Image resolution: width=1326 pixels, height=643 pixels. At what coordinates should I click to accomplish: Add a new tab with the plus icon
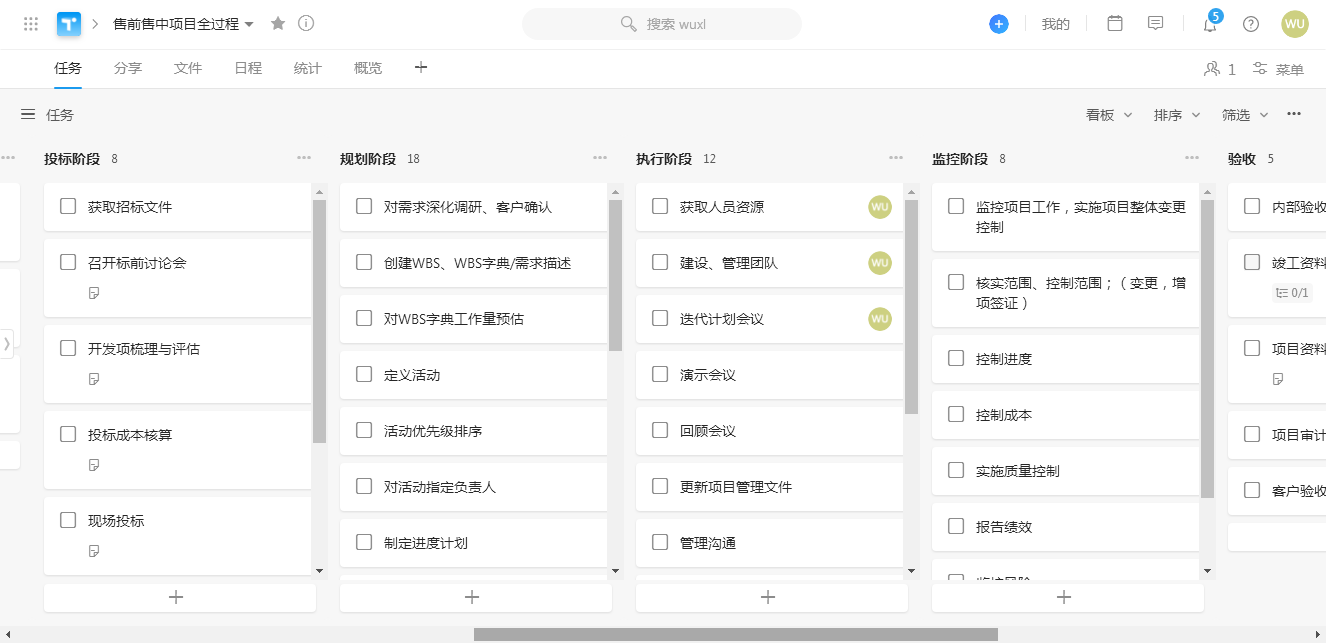click(x=421, y=67)
